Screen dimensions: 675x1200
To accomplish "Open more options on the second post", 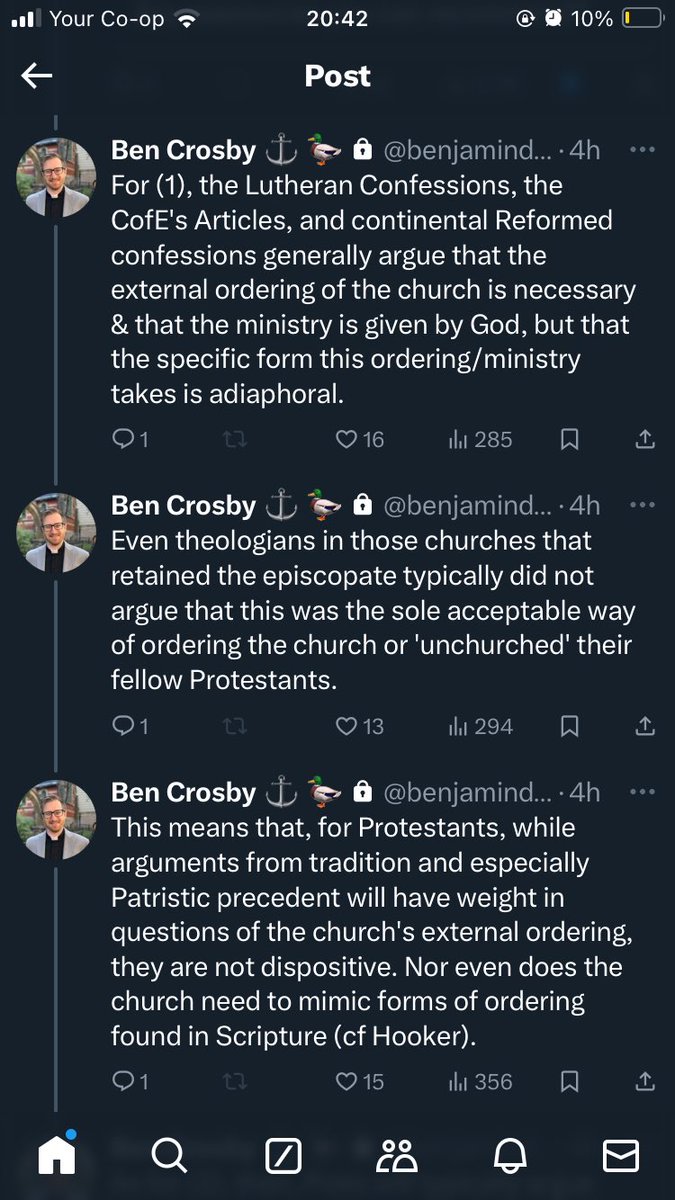I will coord(641,505).
